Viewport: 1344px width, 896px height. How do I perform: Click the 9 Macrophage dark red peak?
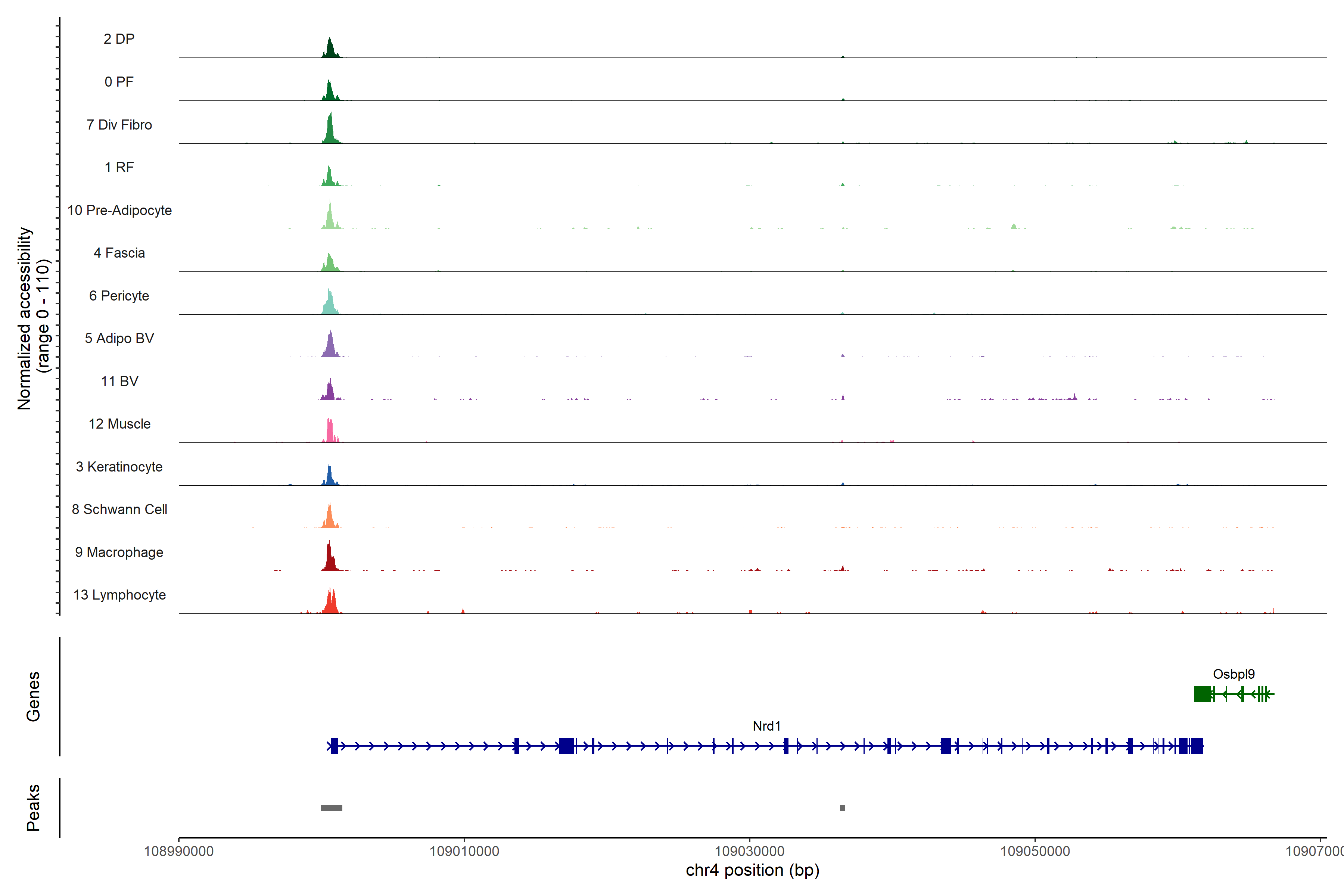click(329, 560)
